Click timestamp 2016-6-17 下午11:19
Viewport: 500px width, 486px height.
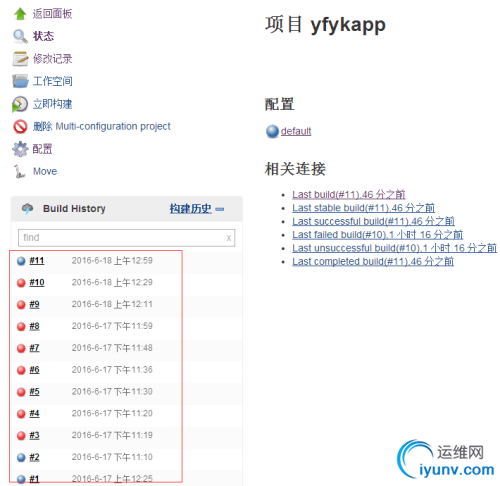click(x=112, y=435)
